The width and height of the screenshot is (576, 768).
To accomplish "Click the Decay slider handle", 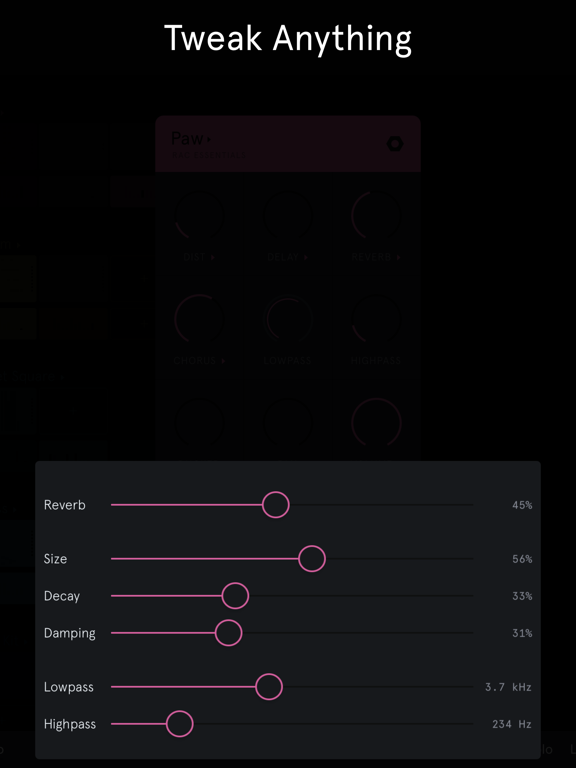I will pos(236,596).
